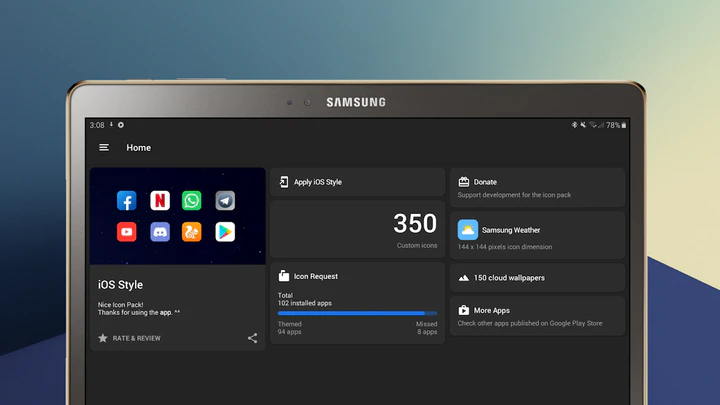This screenshot has width=720, height=405.
Task: Tap the Google Play icon in preview
Action: click(x=225, y=232)
